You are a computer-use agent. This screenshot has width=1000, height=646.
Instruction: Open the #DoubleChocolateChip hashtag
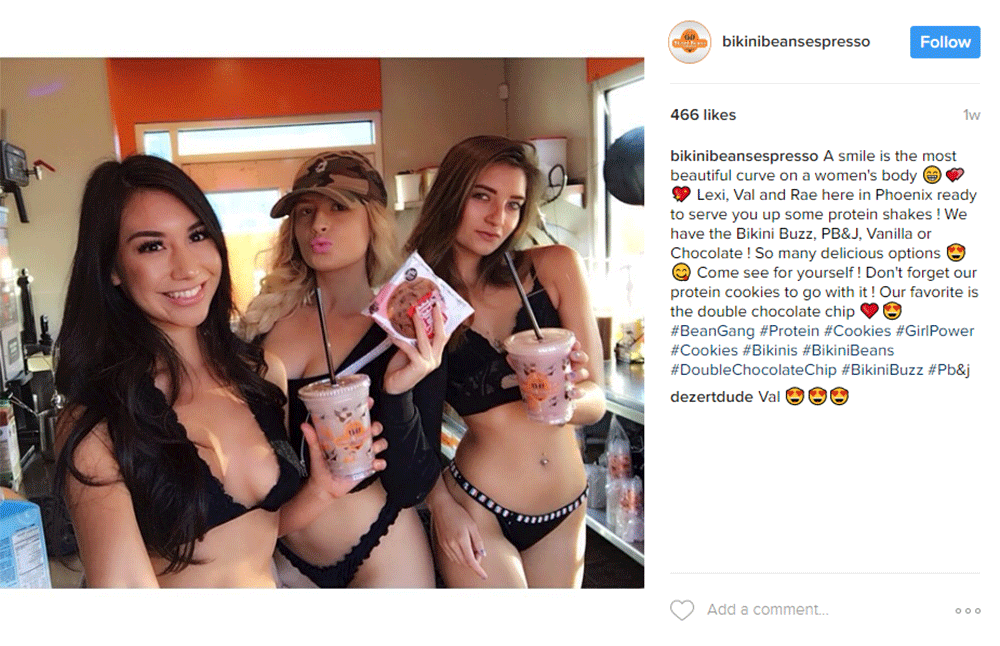tap(753, 370)
